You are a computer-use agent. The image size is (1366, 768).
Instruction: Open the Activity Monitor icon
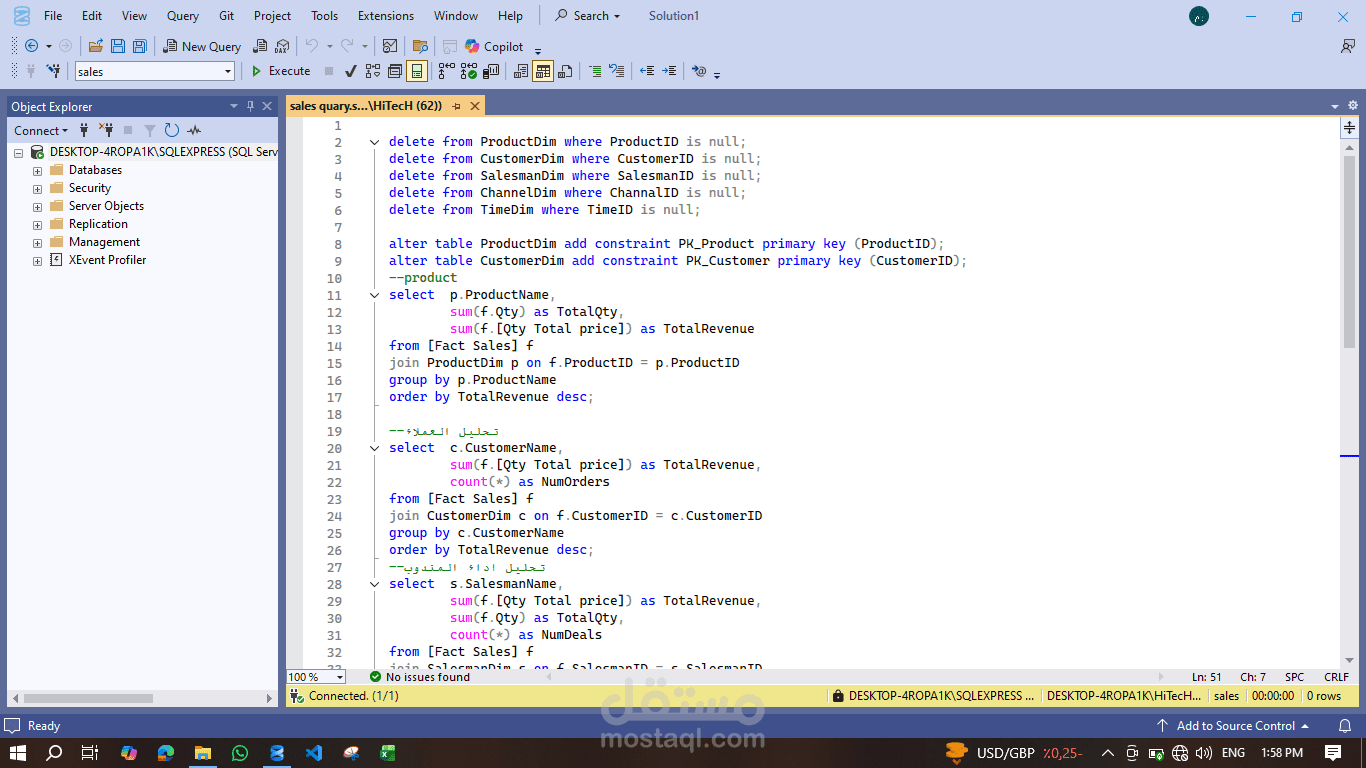[390, 46]
